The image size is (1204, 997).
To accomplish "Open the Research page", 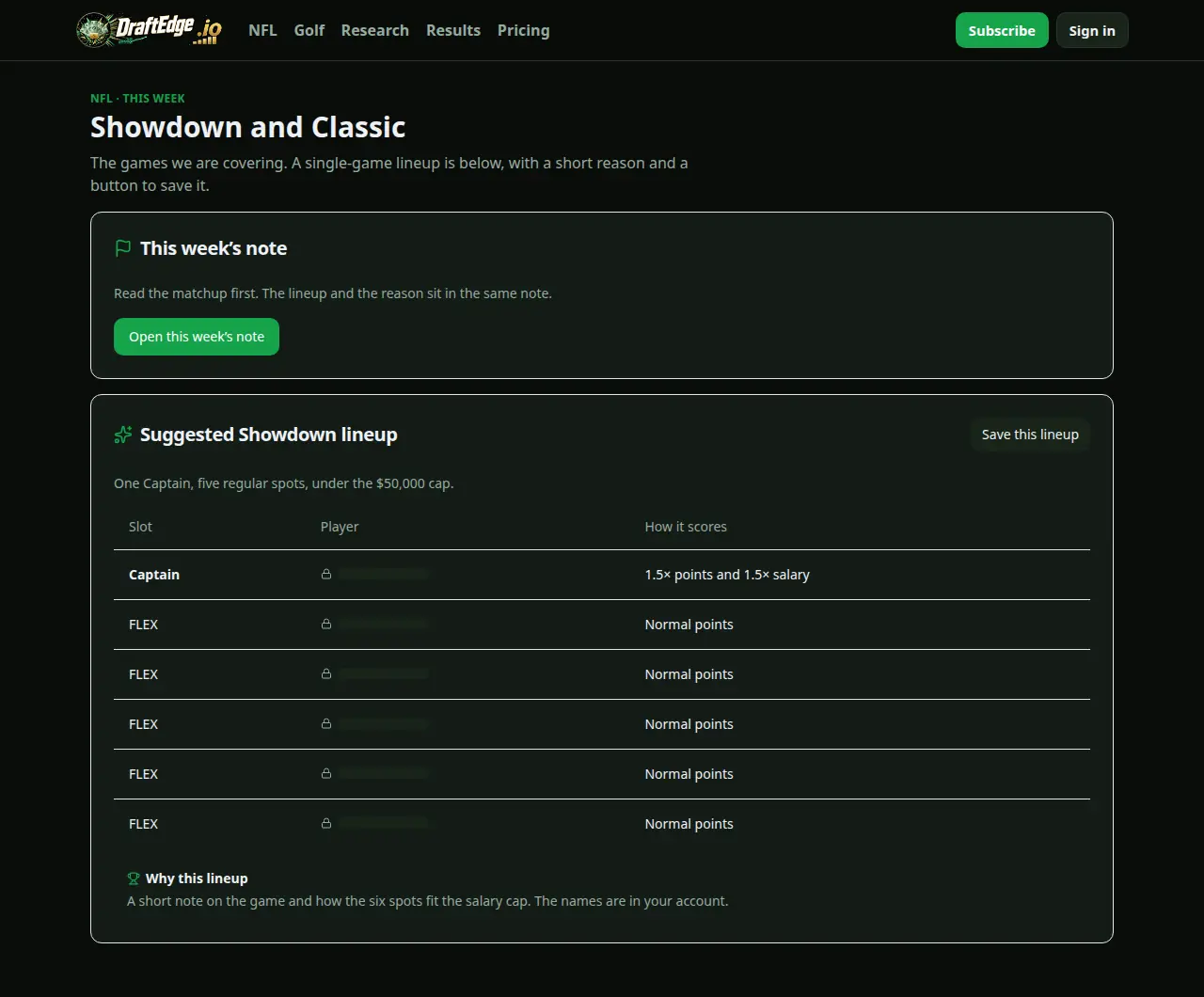I will pyautogui.click(x=374, y=30).
